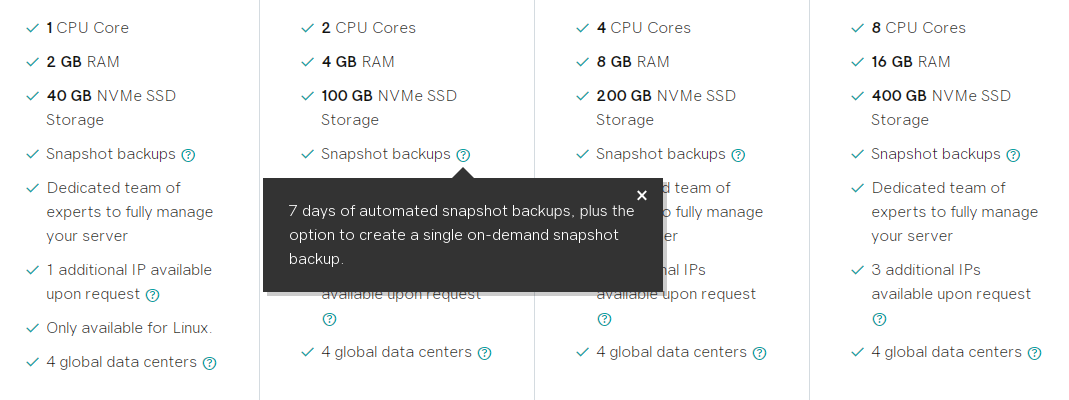Click the "Only available for Linux." text
Viewport: 1069px width, 400px height.
(x=129, y=328)
